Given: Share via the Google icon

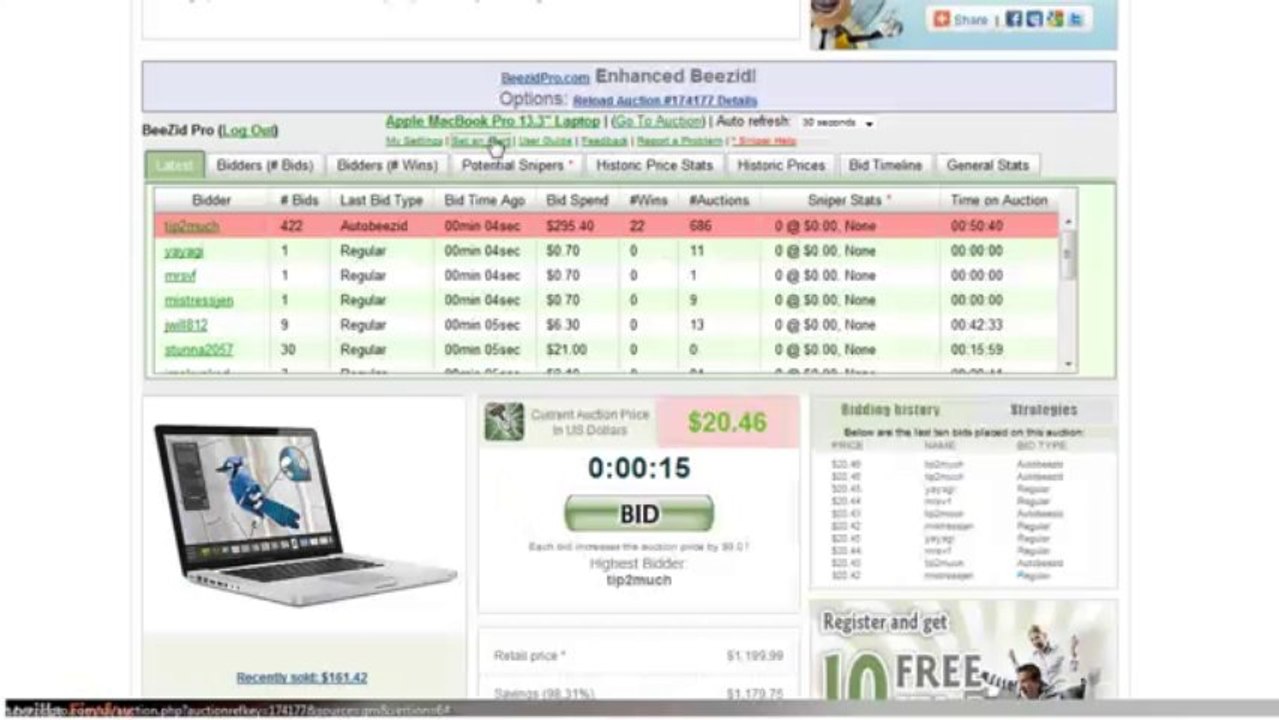Looking at the screenshot, I should point(1054,19).
